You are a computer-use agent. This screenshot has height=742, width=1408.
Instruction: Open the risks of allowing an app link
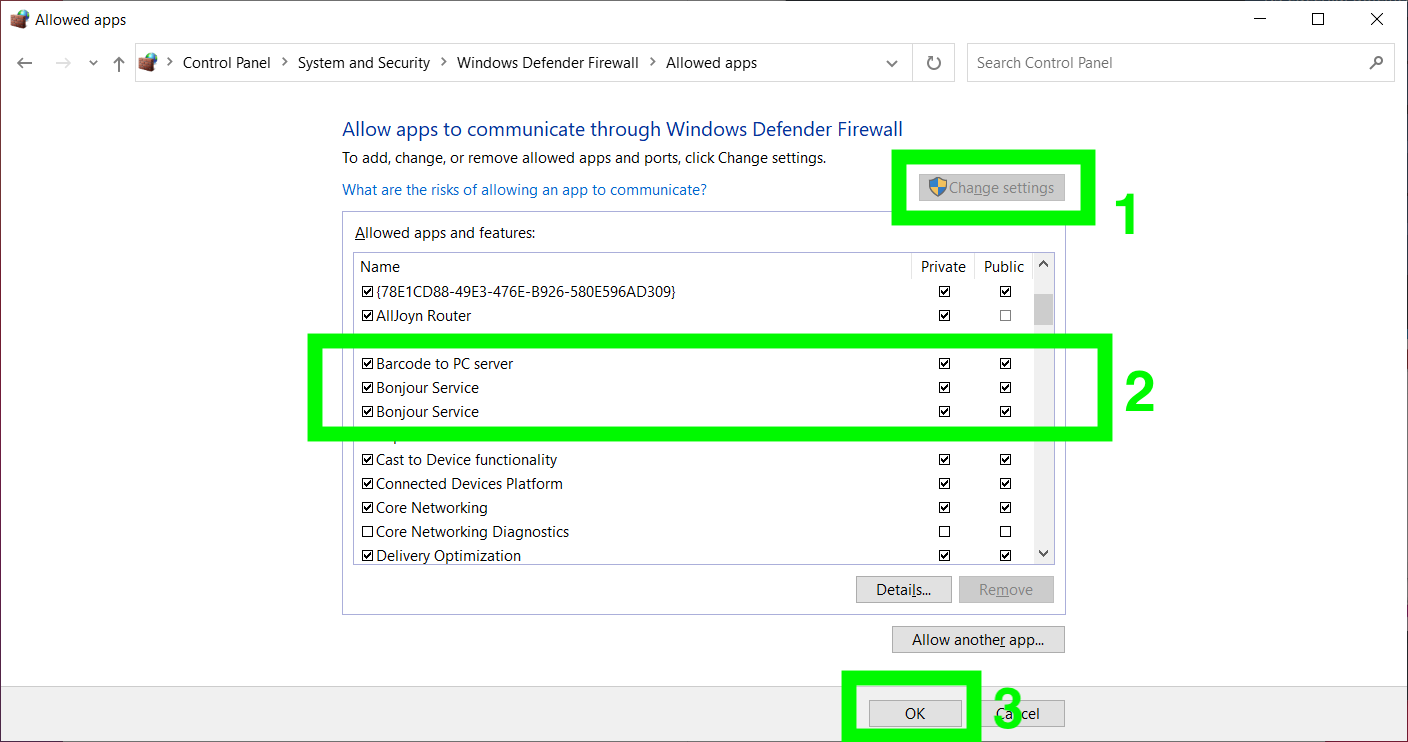click(524, 189)
